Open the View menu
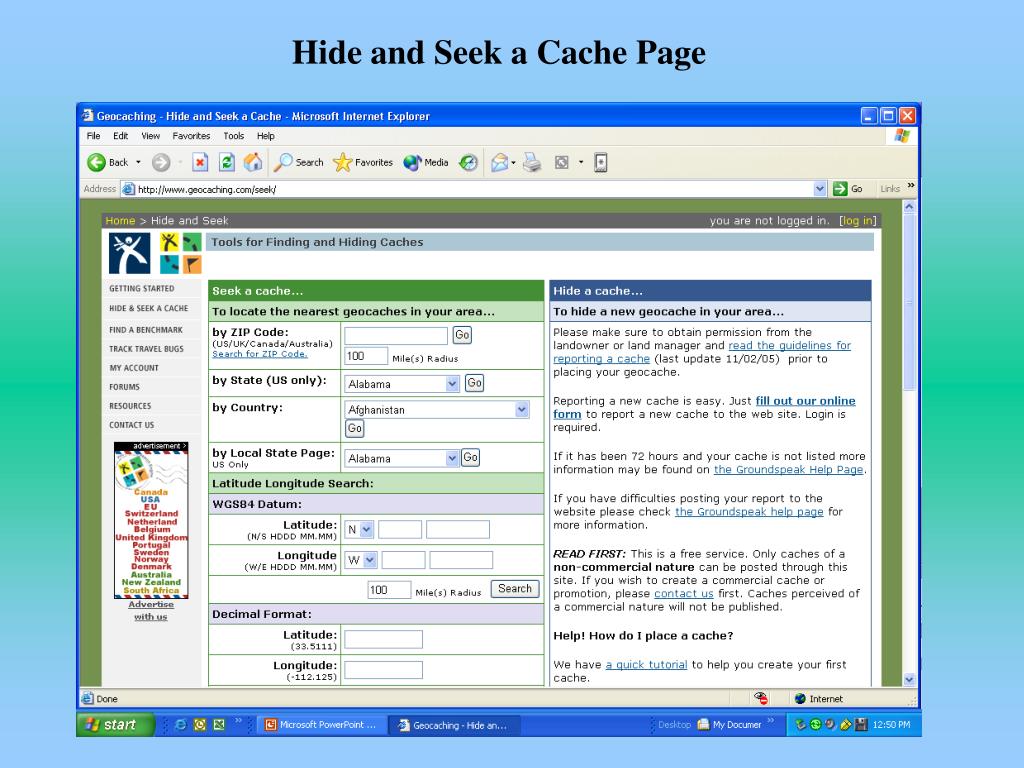 click(150, 136)
